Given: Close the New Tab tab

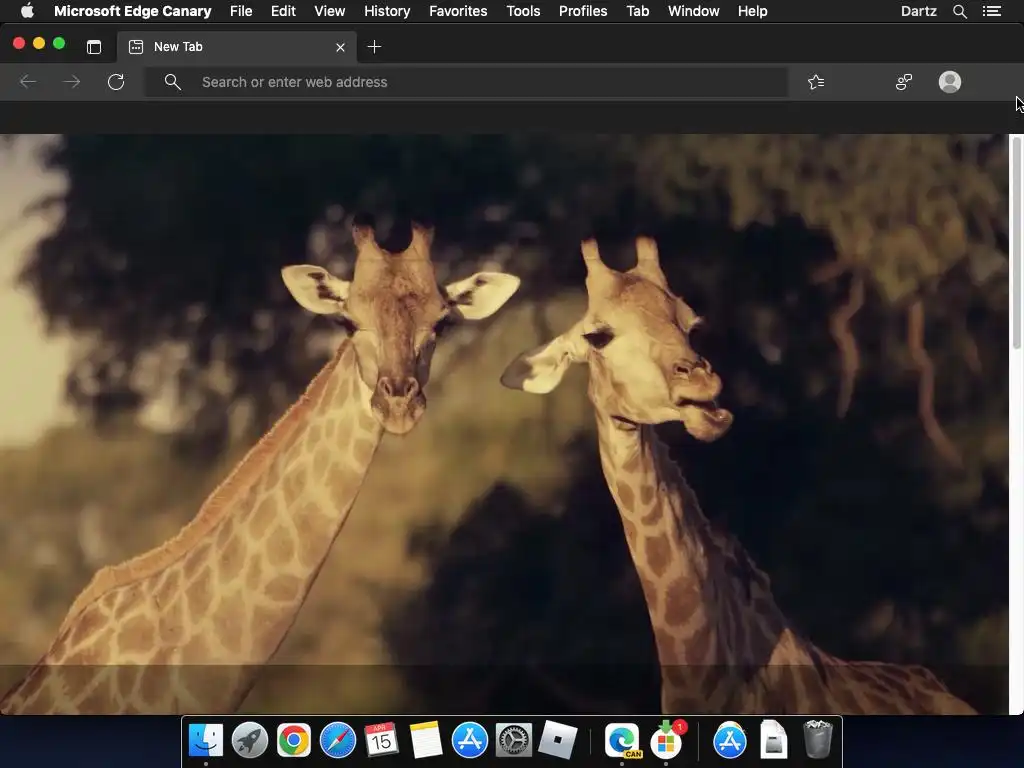Looking at the screenshot, I should [x=340, y=47].
